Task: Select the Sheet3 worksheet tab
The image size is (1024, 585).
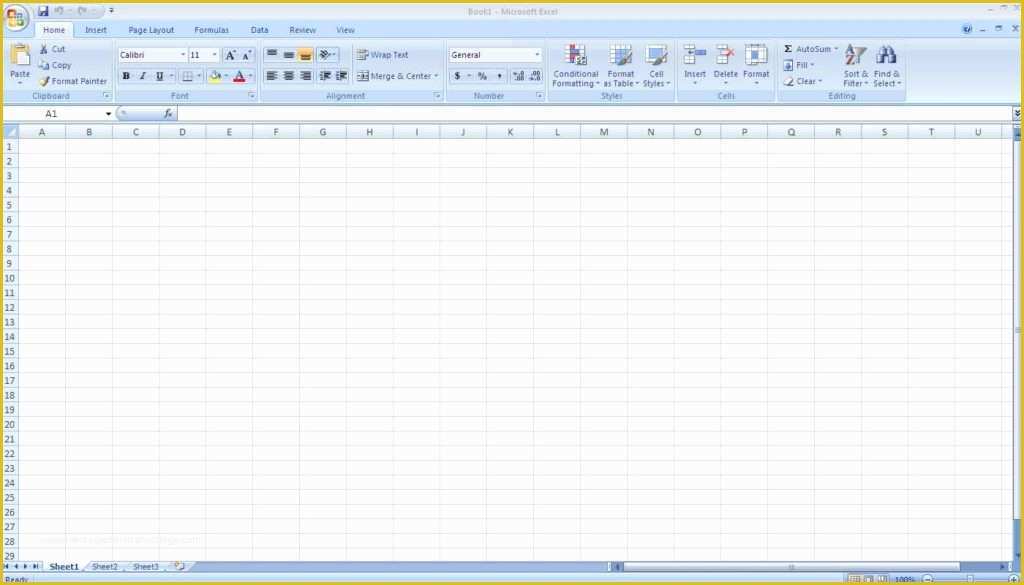Action: pos(146,567)
